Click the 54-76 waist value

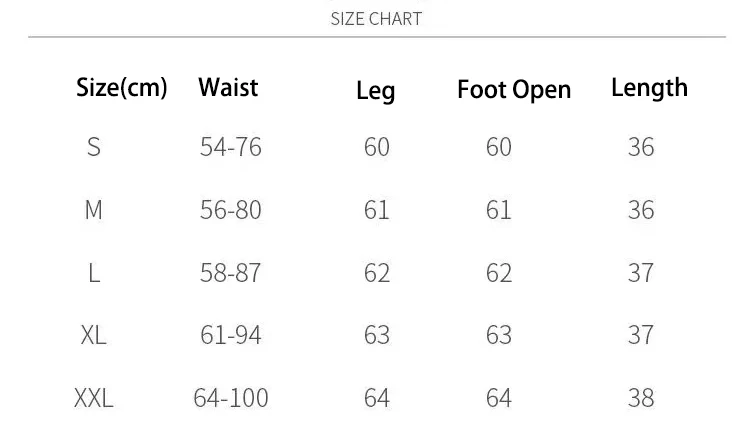tap(231, 147)
